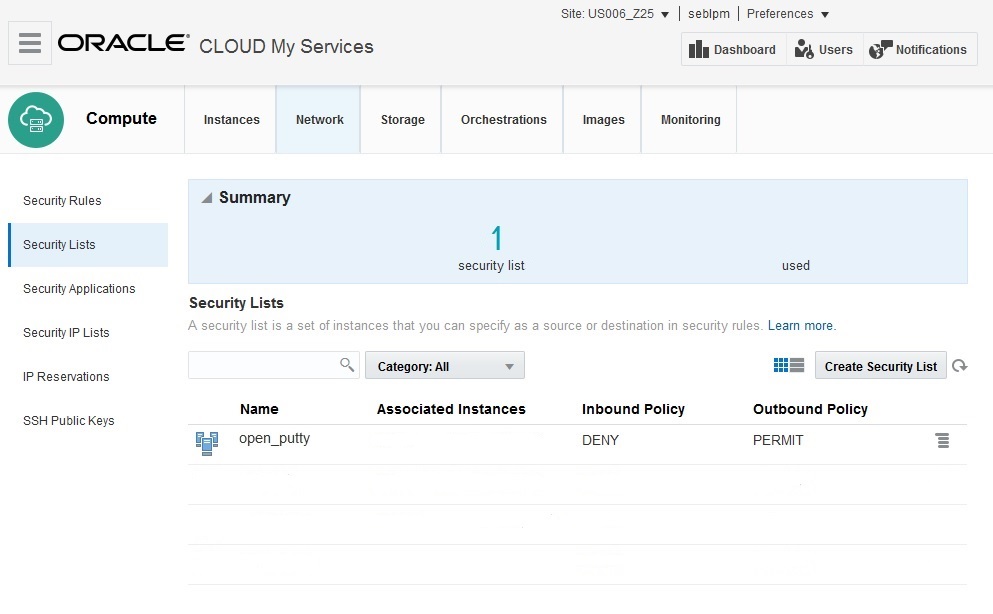Switch to grid view layout
This screenshot has height=614, width=993.
(x=781, y=366)
